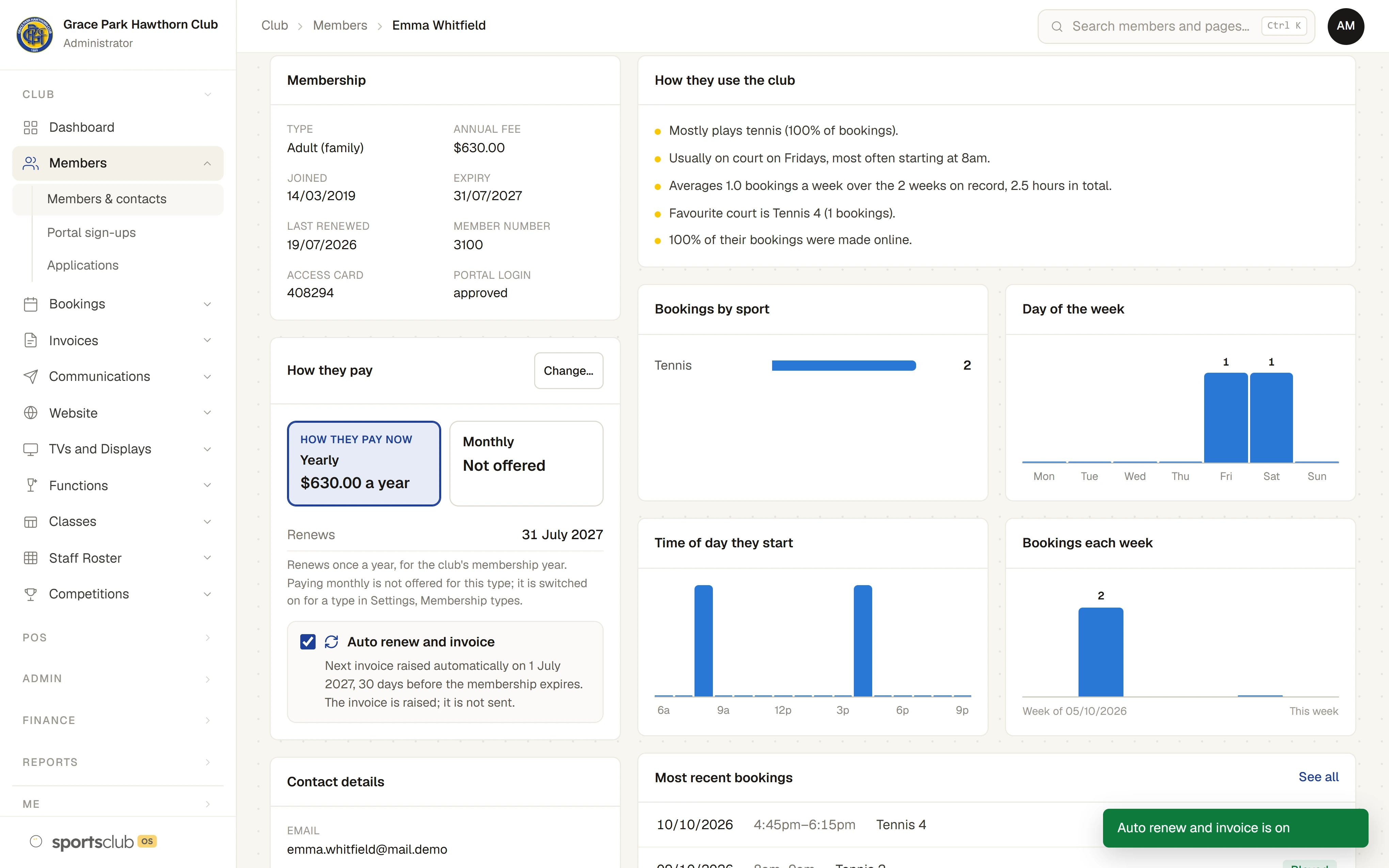The width and height of the screenshot is (1389, 868).
Task: Collapse the CLUB section header
Action: click(118, 94)
